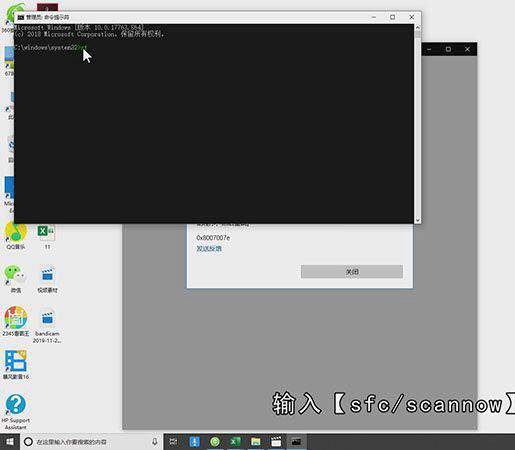515x450 pixels.
Task: Select the 2345 image viewer desktop icon
Action: (x=15, y=321)
